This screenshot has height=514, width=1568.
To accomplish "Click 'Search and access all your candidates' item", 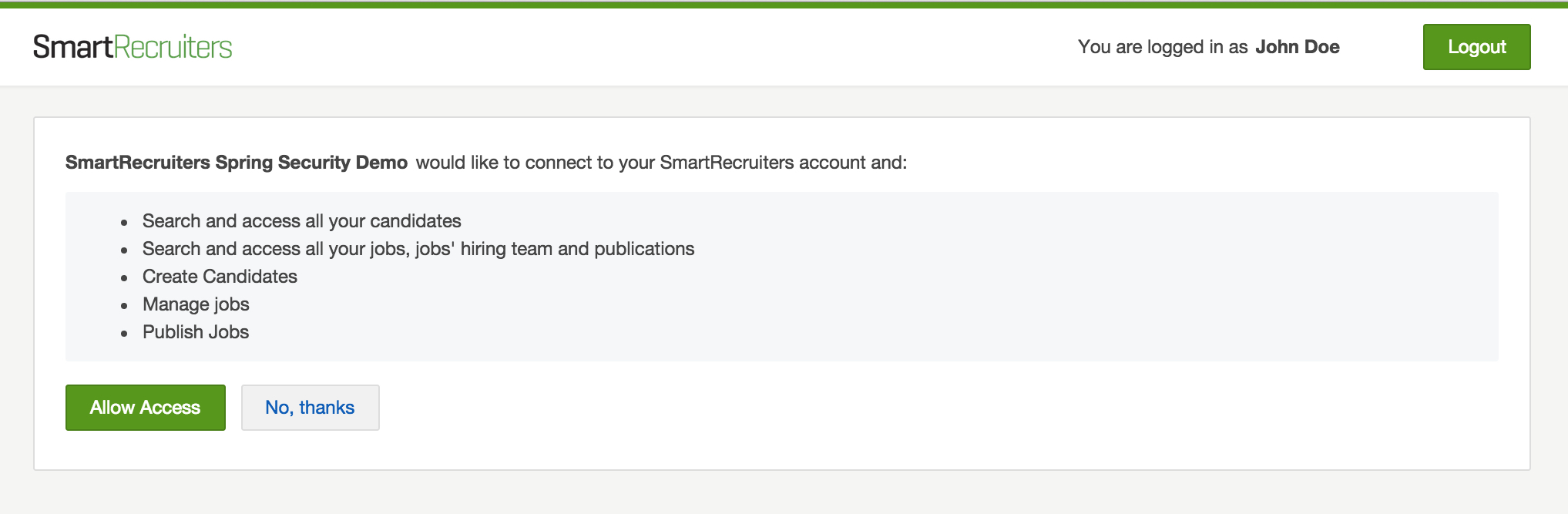I will pyautogui.click(x=301, y=221).
